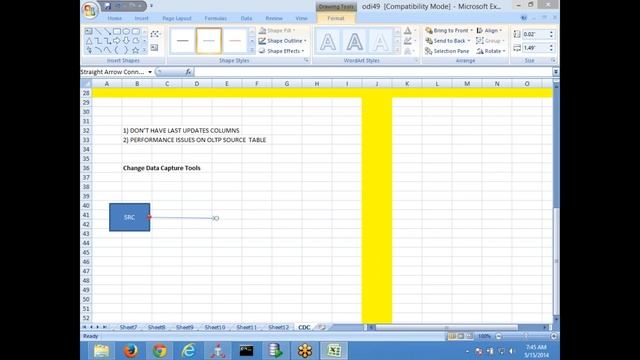Select the Rectangle shape
This screenshot has height=360, width=640.
117,31
